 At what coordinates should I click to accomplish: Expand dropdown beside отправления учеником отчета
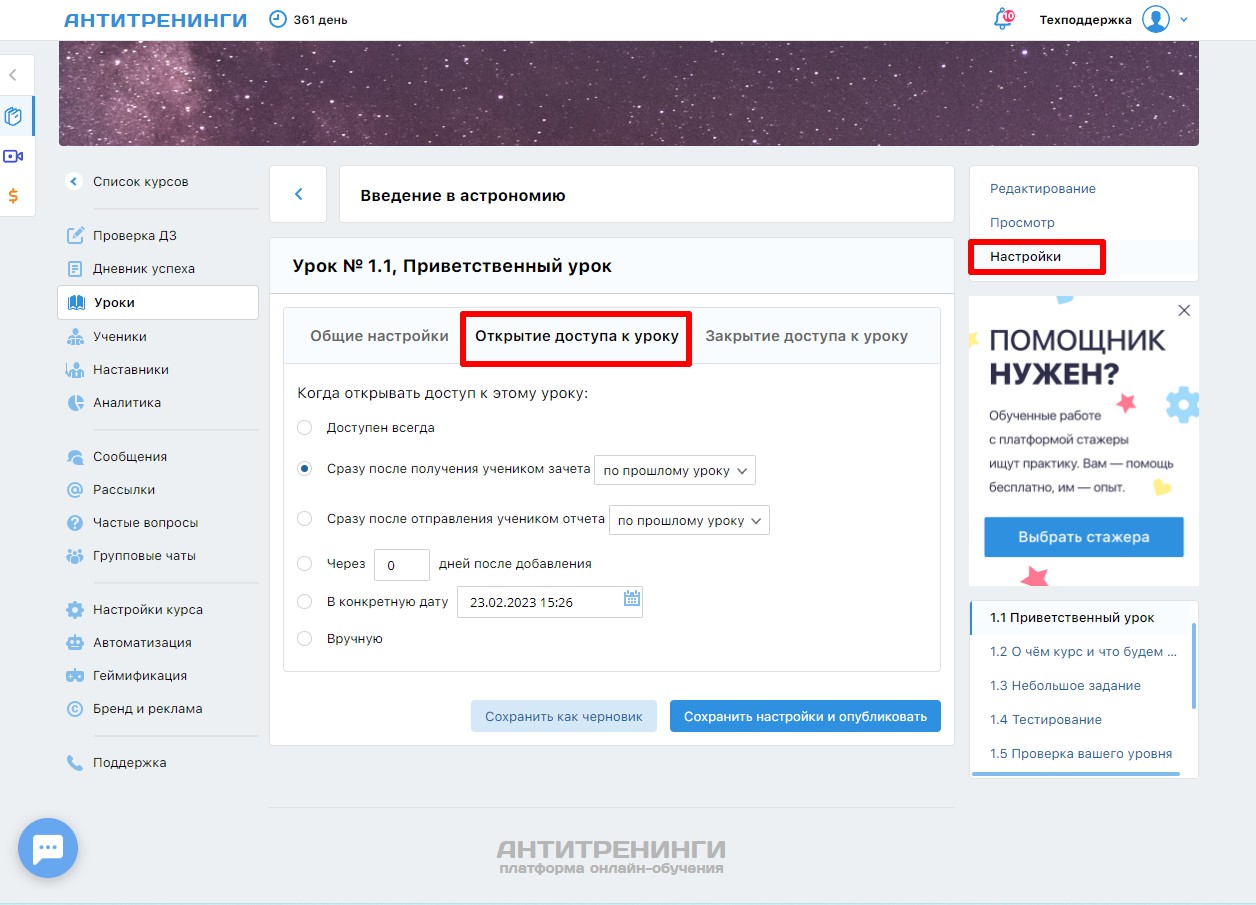689,521
